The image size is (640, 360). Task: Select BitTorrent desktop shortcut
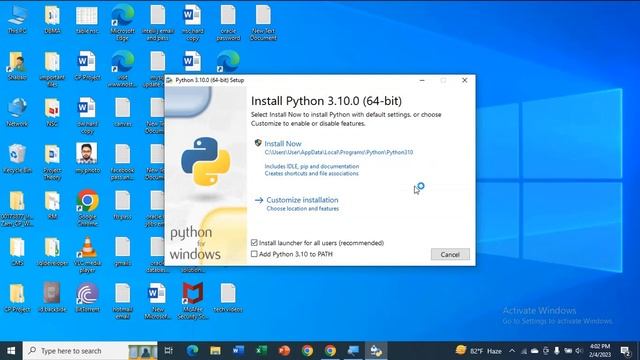pos(87,298)
